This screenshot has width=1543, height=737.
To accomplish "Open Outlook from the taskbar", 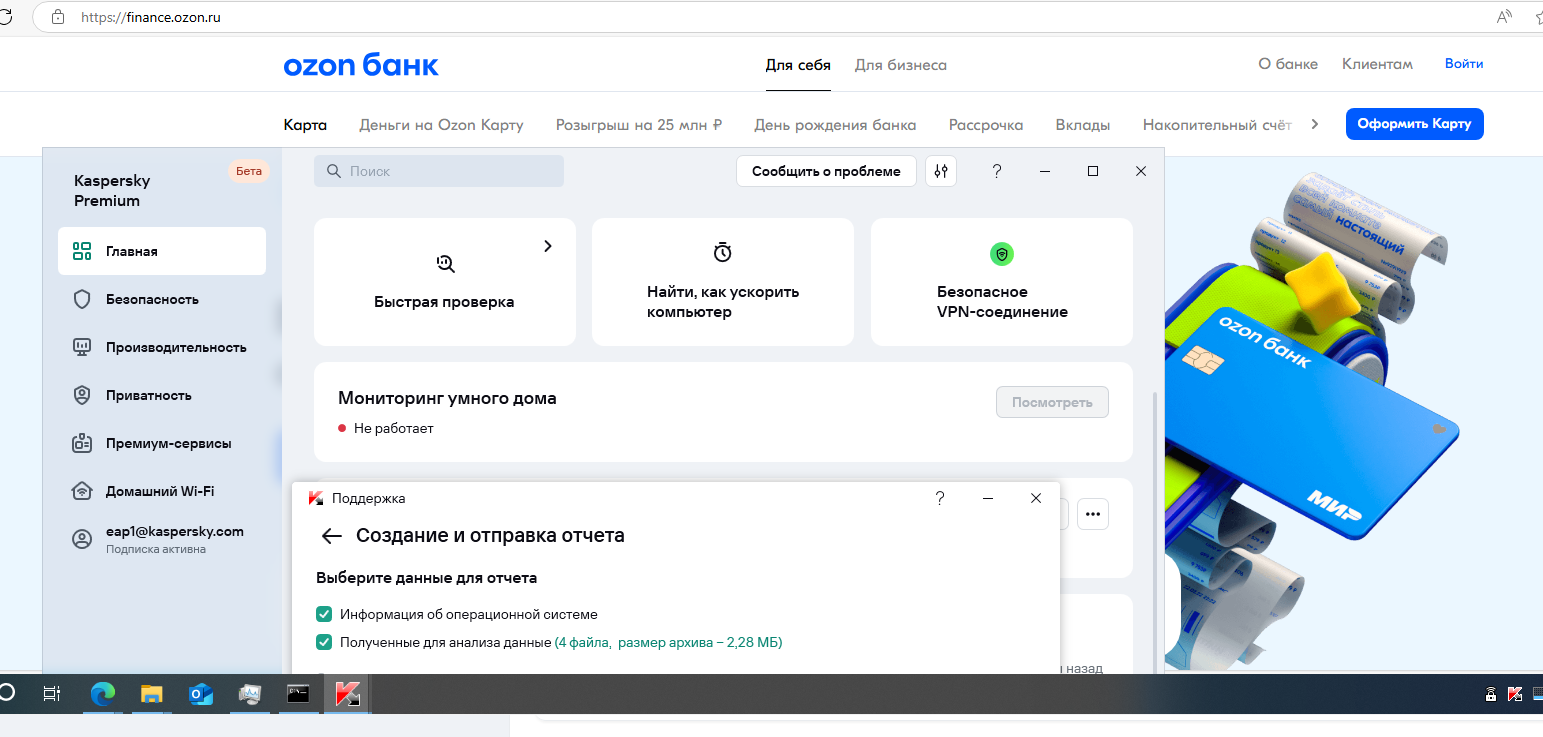I will (201, 694).
